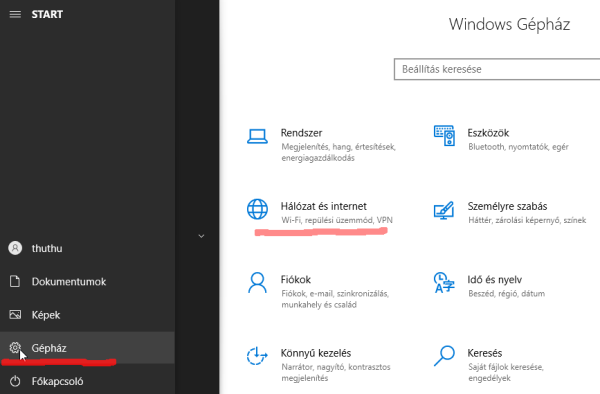Open Idő és nyelv category title
Viewport: 600px width, 394px height.
tap(494, 280)
